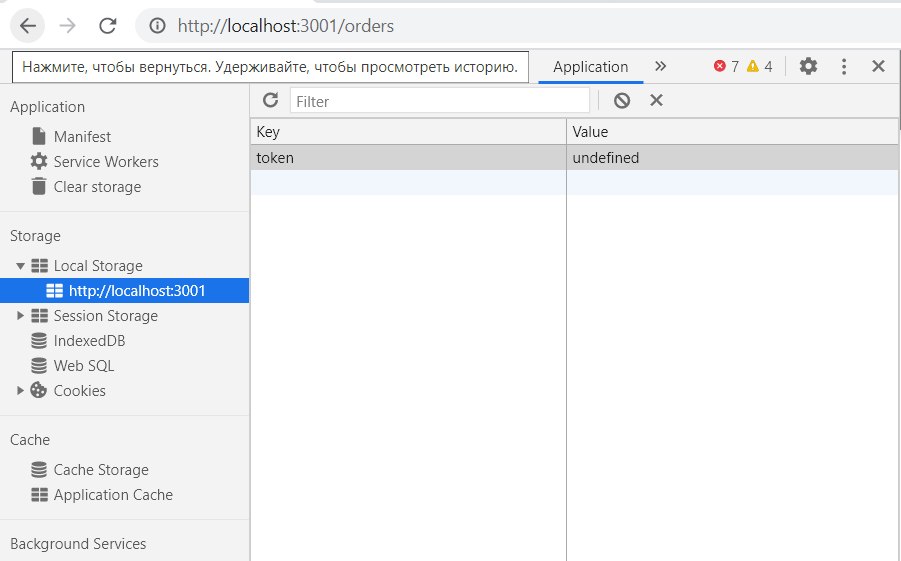Collapse the Local Storage tree arrow
Viewport: 901px width, 561px height.
coord(20,266)
